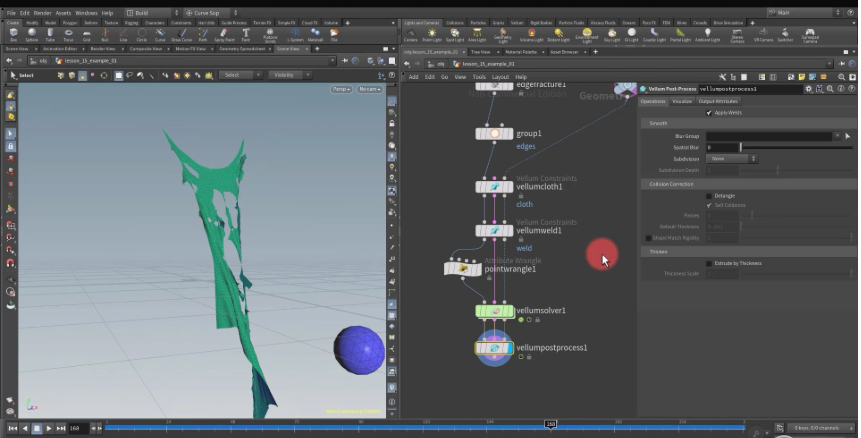Enable Extrude by Thickness

[709, 263]
